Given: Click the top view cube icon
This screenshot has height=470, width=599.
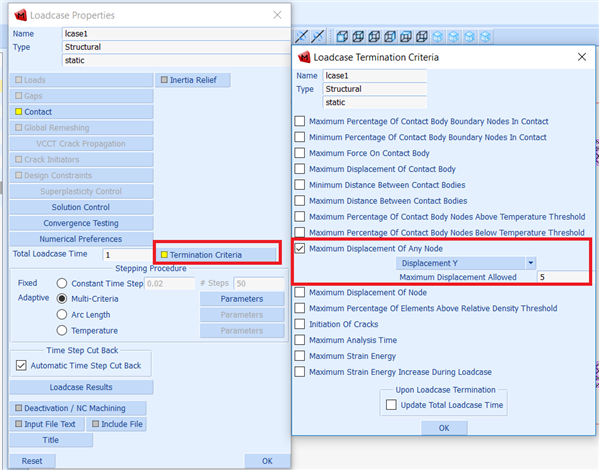Looking at the screenshot, I should point(406,37).
